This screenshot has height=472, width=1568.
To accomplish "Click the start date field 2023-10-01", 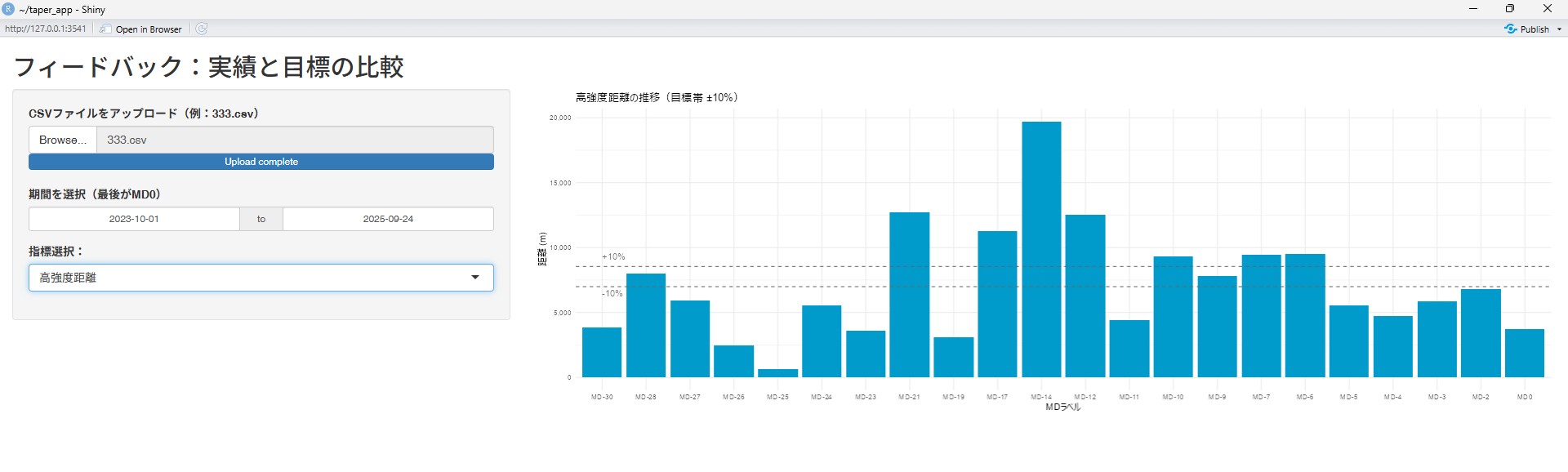I will (x=134, y=219).
